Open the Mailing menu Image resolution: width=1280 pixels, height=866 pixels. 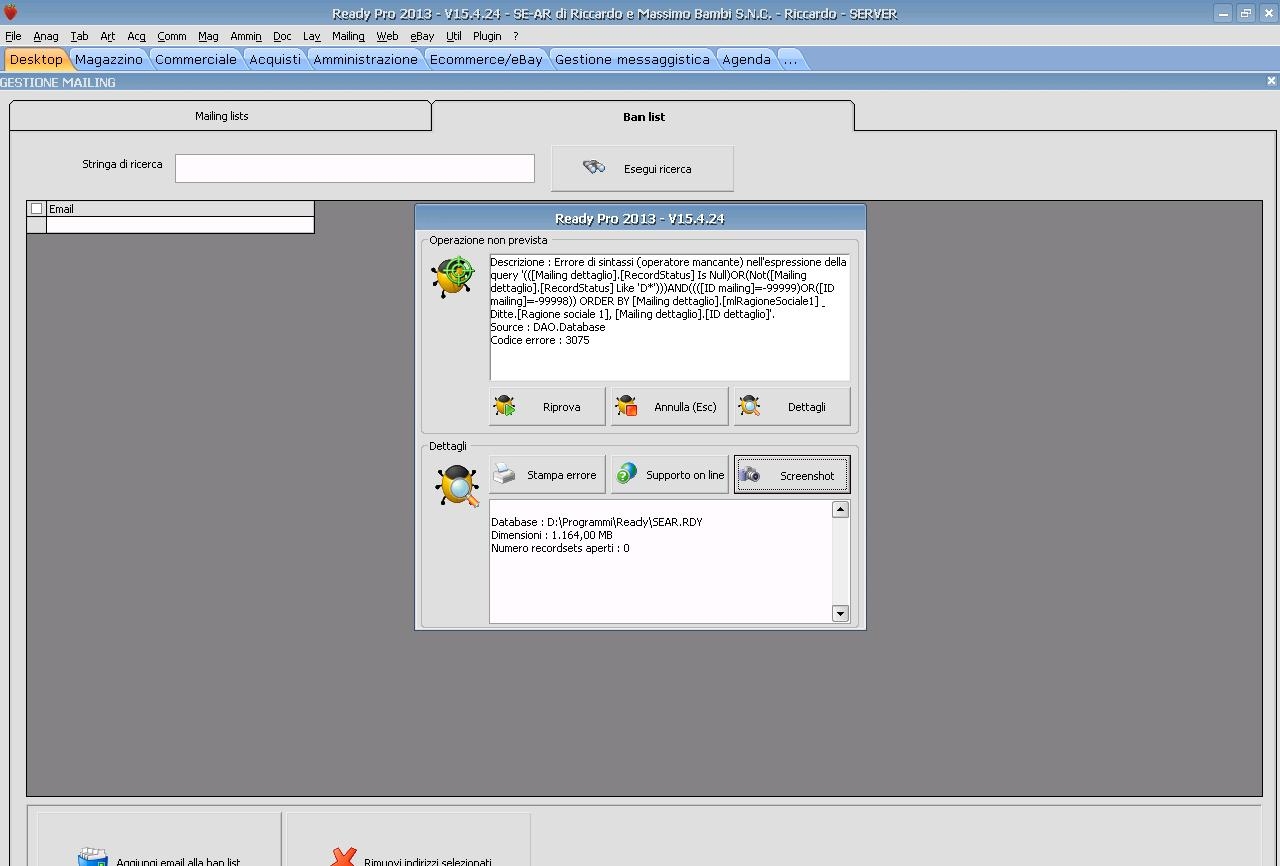[348, 36]
